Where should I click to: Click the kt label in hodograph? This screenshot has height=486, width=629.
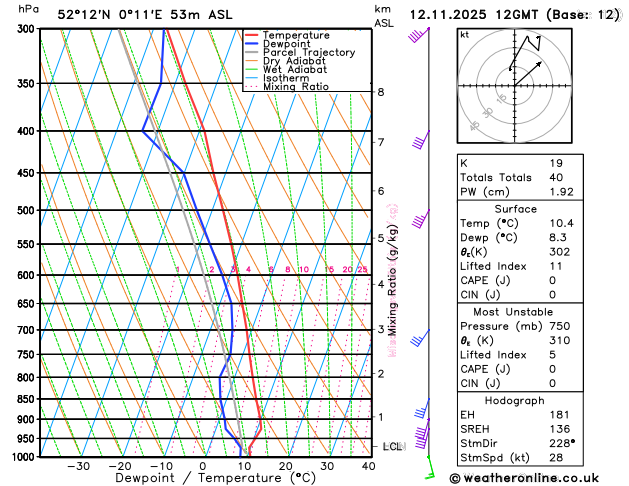coord(465,35)
